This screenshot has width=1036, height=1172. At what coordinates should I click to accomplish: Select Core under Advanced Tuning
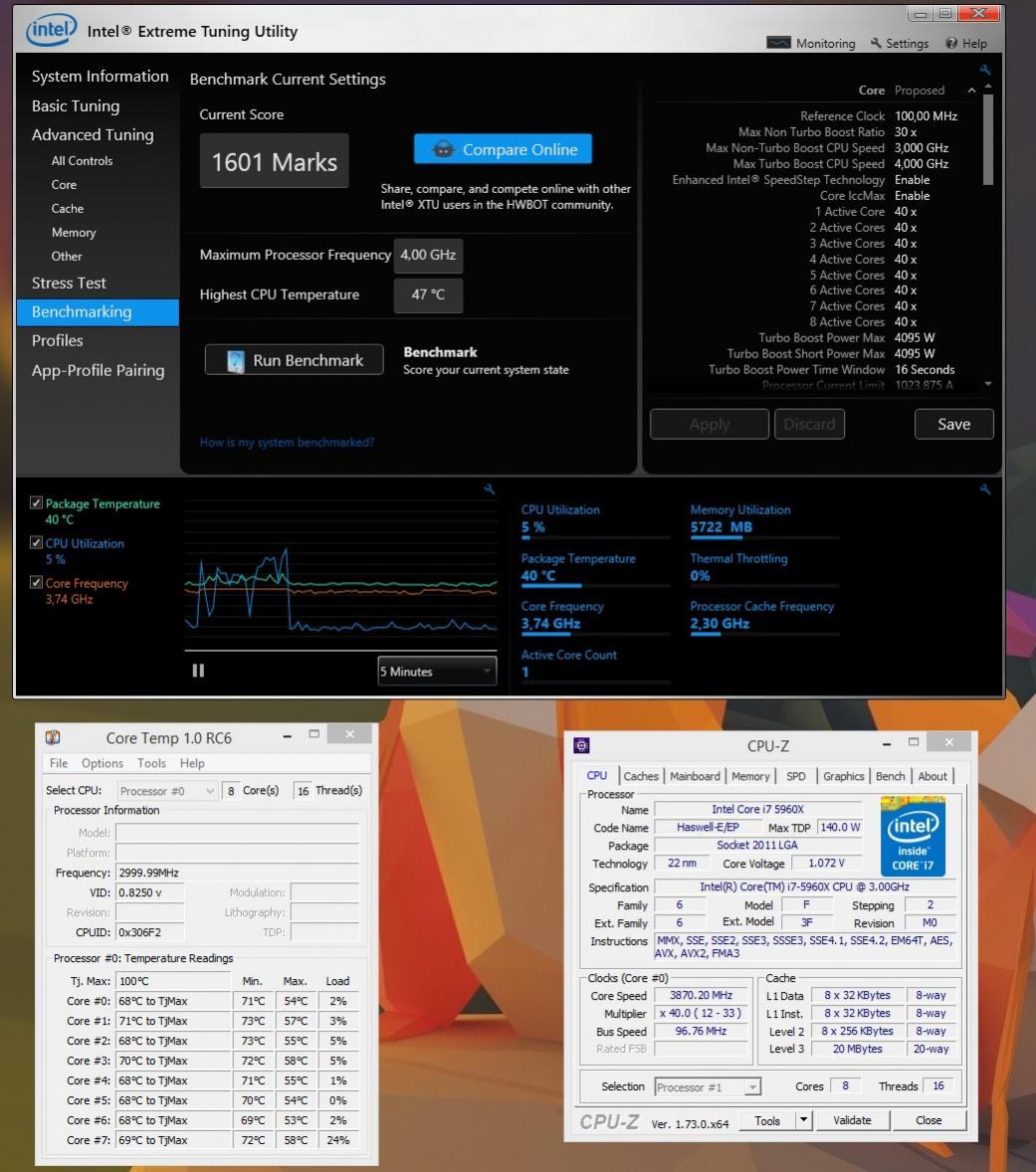pyautogui.click(x=65, y=185)
